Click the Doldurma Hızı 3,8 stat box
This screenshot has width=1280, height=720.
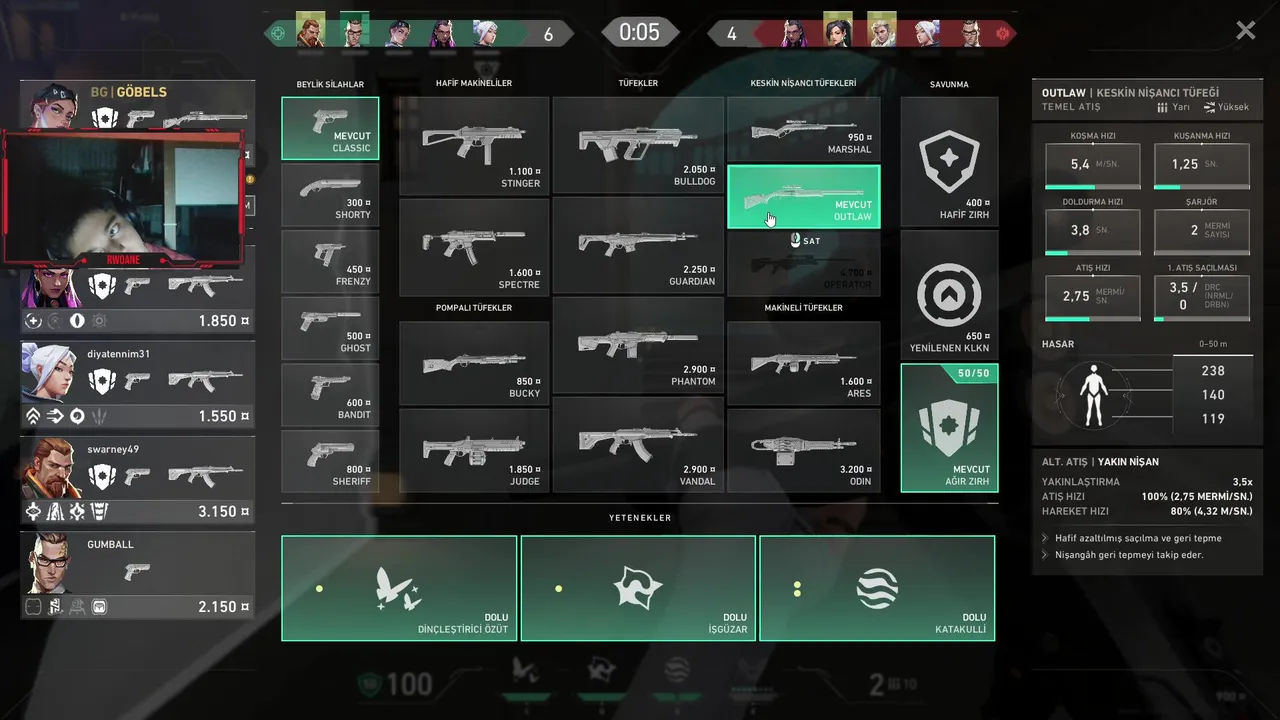pos(1092,231)
